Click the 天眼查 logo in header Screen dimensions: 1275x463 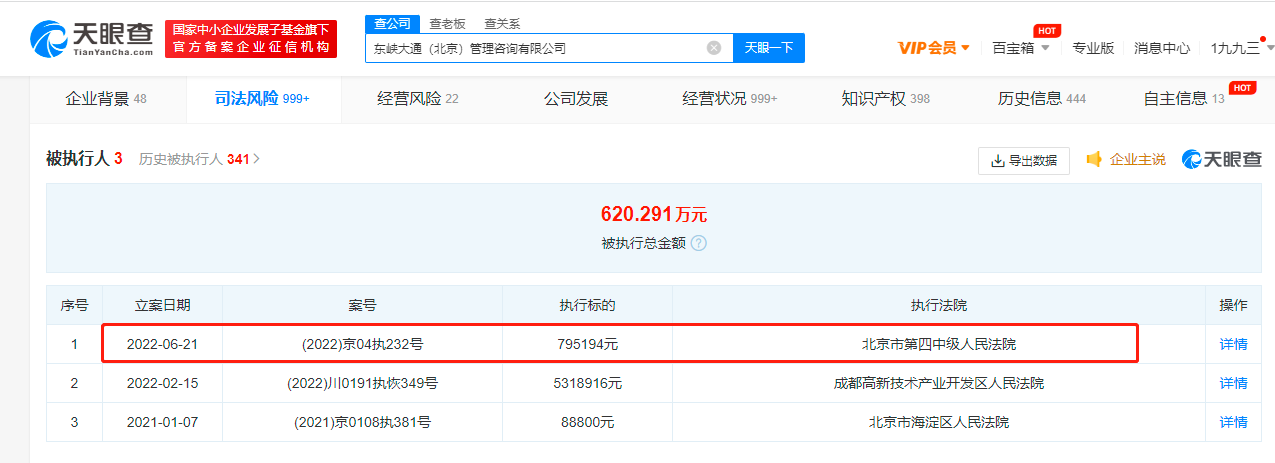click(93, 40)
